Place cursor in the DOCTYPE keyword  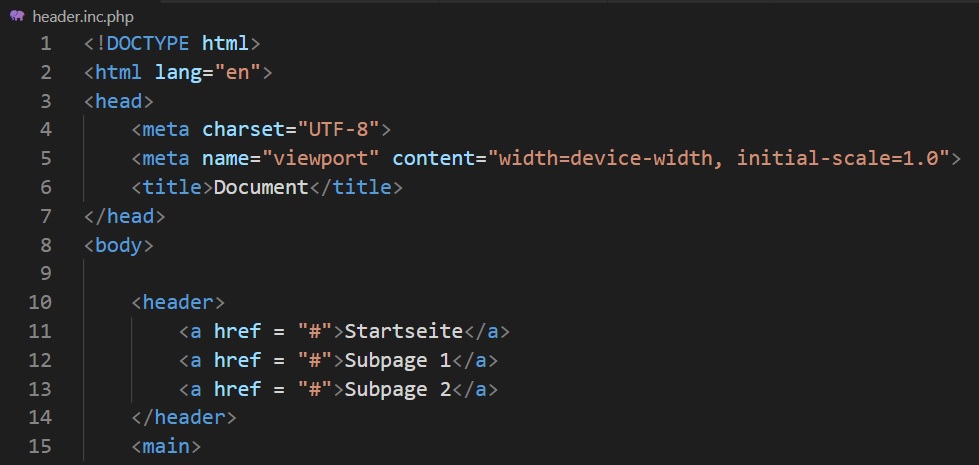[150, 44]
